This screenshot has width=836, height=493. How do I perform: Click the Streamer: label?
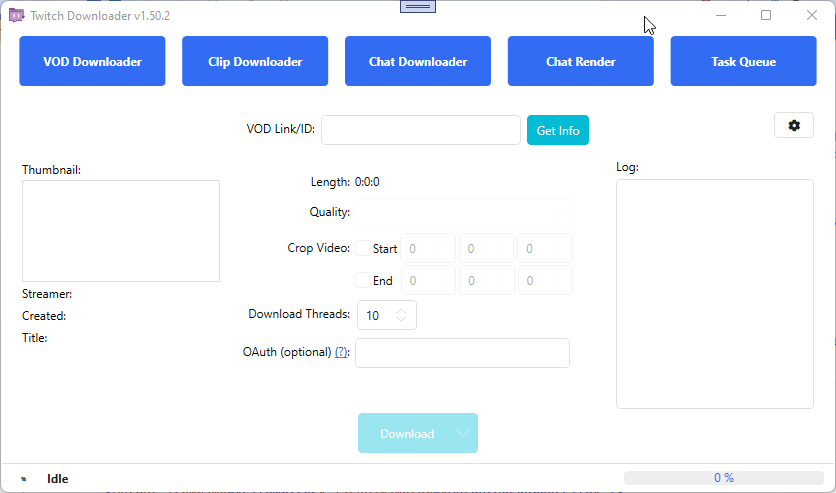pyautogui.click(x=47, y=294)
